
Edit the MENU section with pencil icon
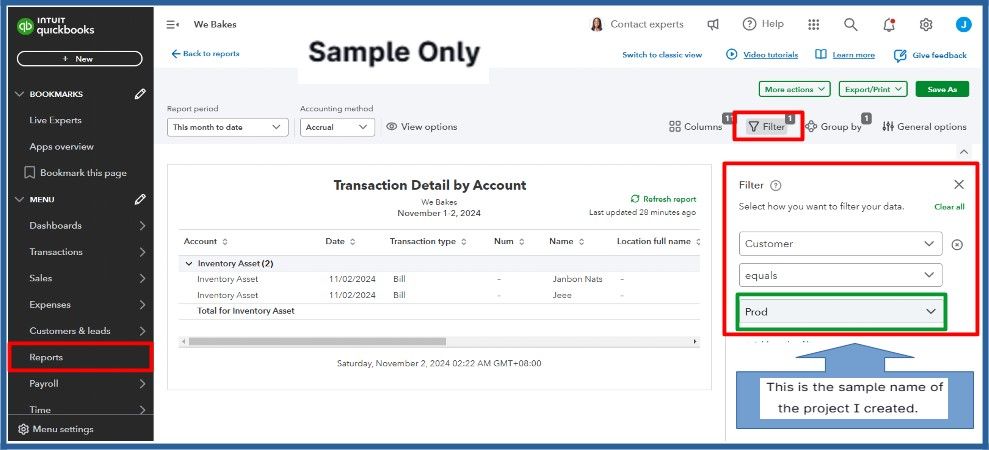click(x=140, y=199)
